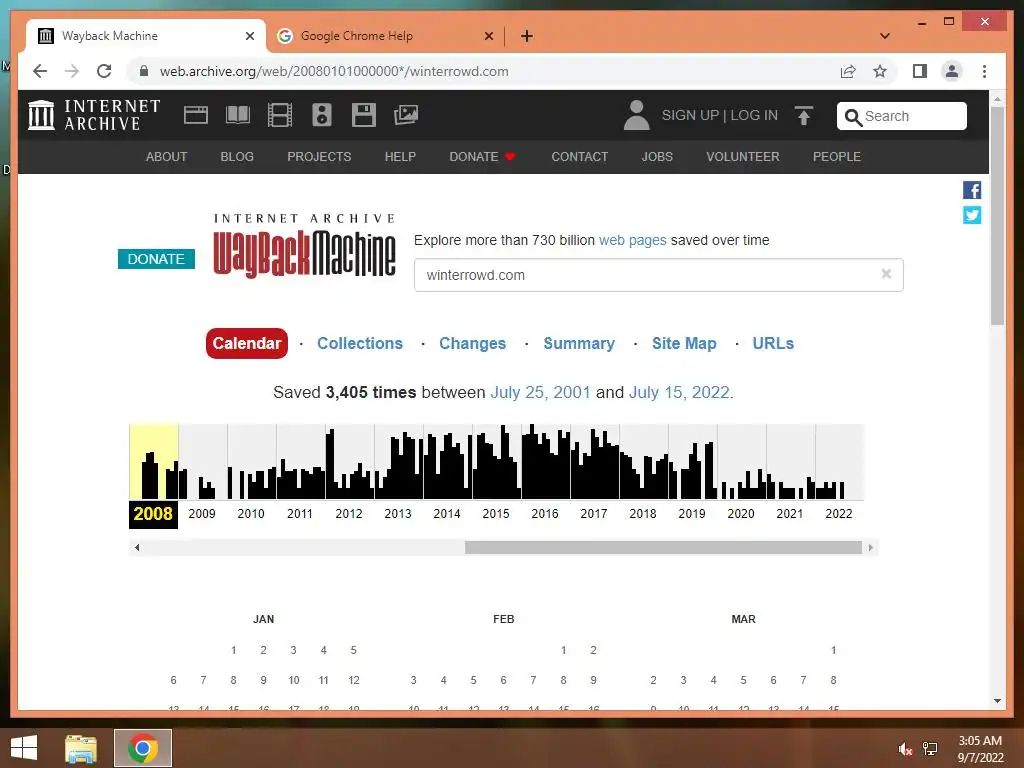Image resolution: width=1024 pixels, height=768 pixels.
Task: Open the BLOG menu item
Action: coord(237,157)
